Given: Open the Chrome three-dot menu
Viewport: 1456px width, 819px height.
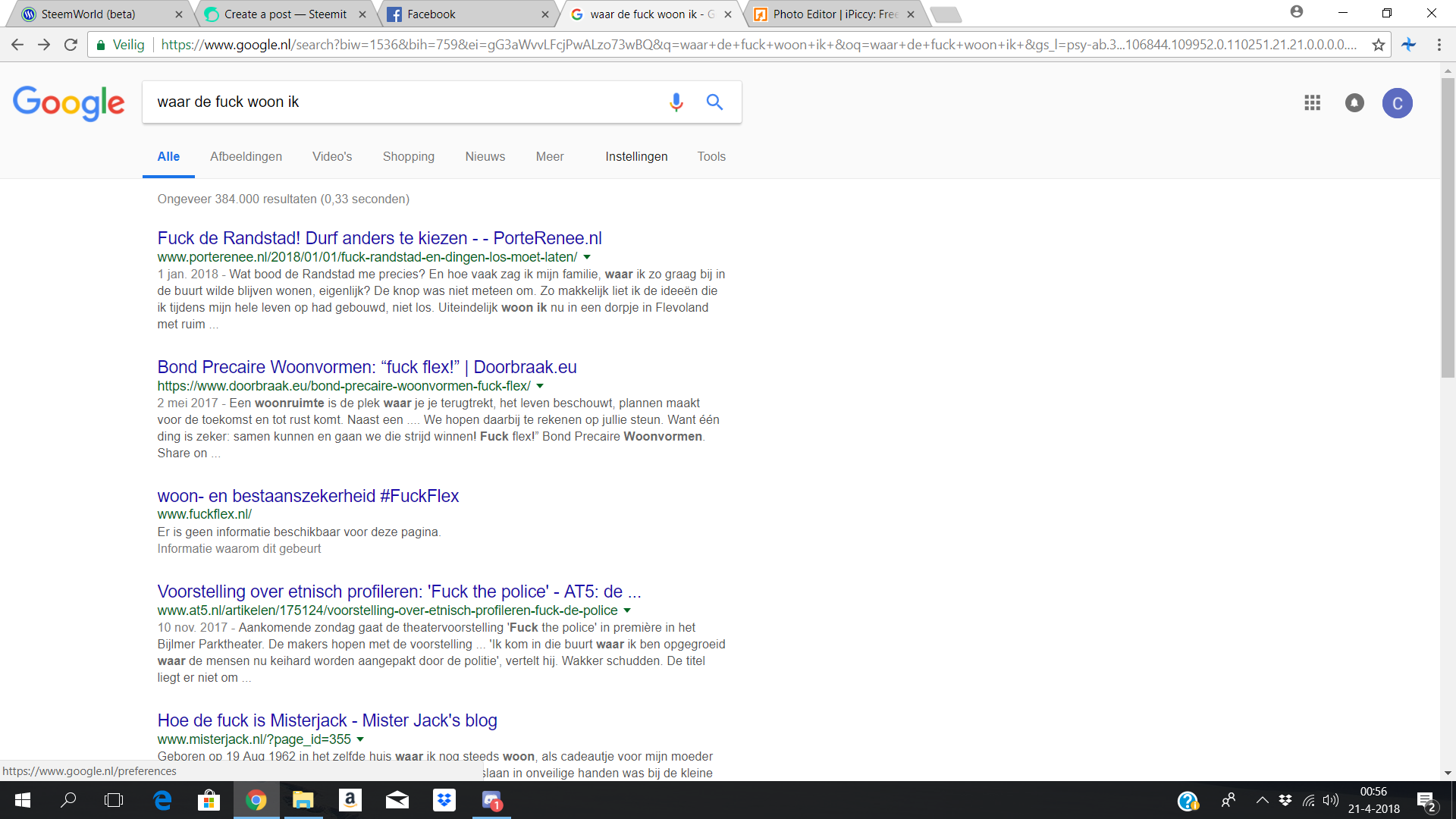Looking at the screenshot, I should pos(1439,45).
